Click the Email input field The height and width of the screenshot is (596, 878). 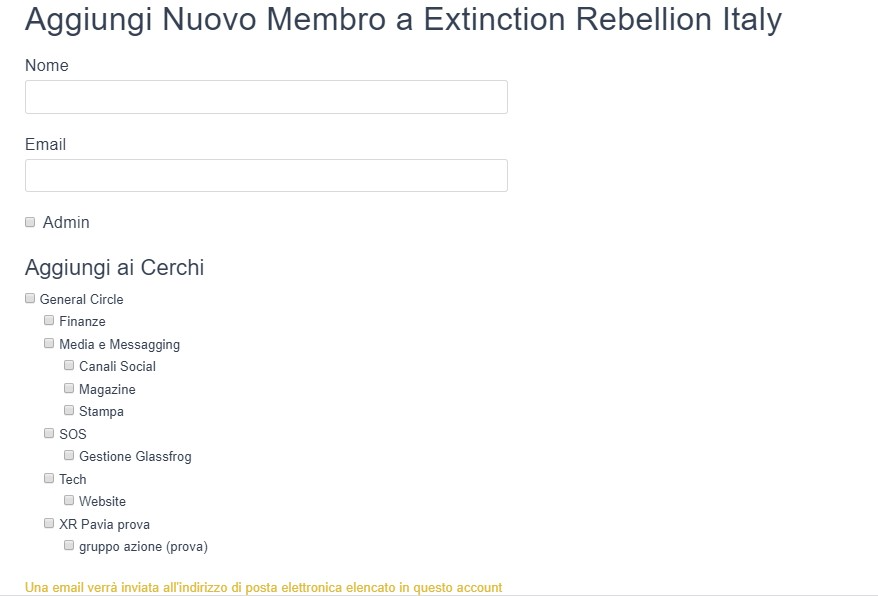(266, 175)
